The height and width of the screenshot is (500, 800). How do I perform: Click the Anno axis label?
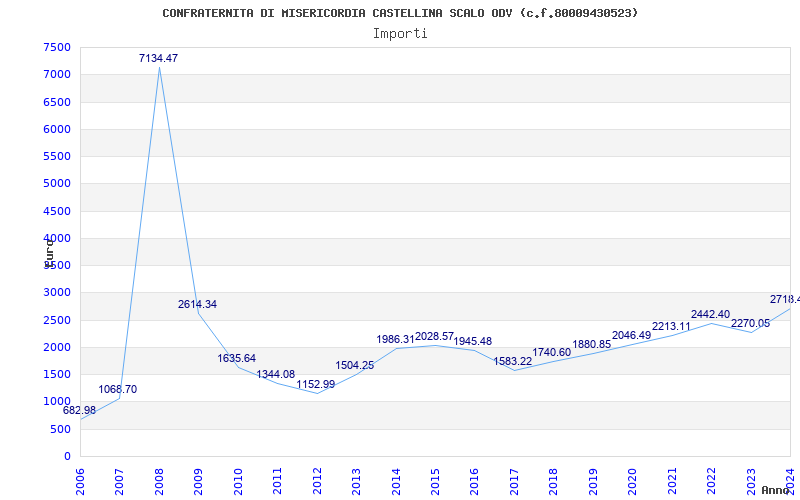tap(776, 490)
